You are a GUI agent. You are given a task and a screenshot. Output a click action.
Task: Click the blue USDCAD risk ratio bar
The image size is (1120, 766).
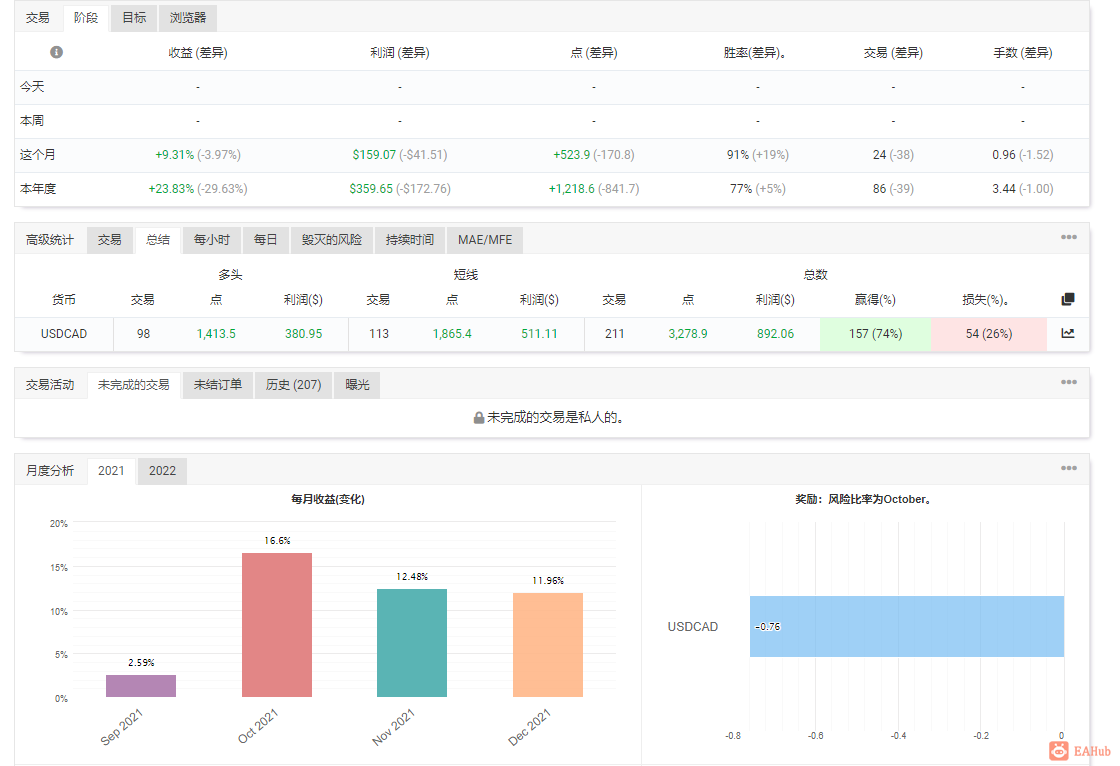pos(907,627)
